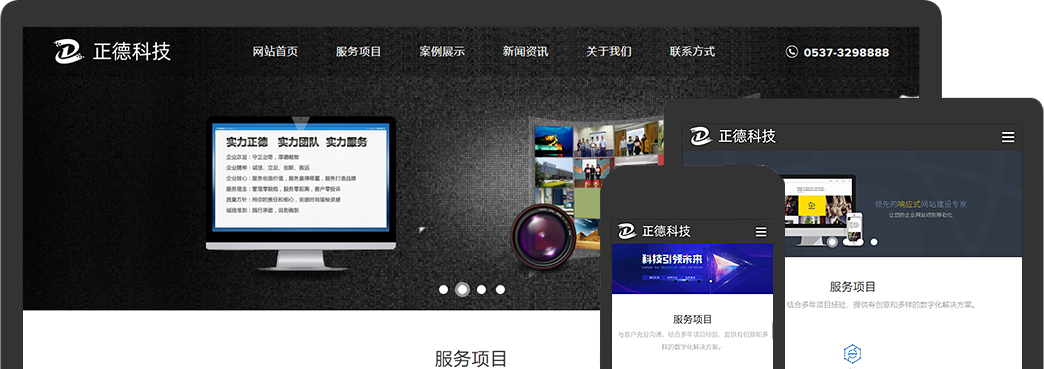Click the 关于我们 navigation link

point(609,51)
